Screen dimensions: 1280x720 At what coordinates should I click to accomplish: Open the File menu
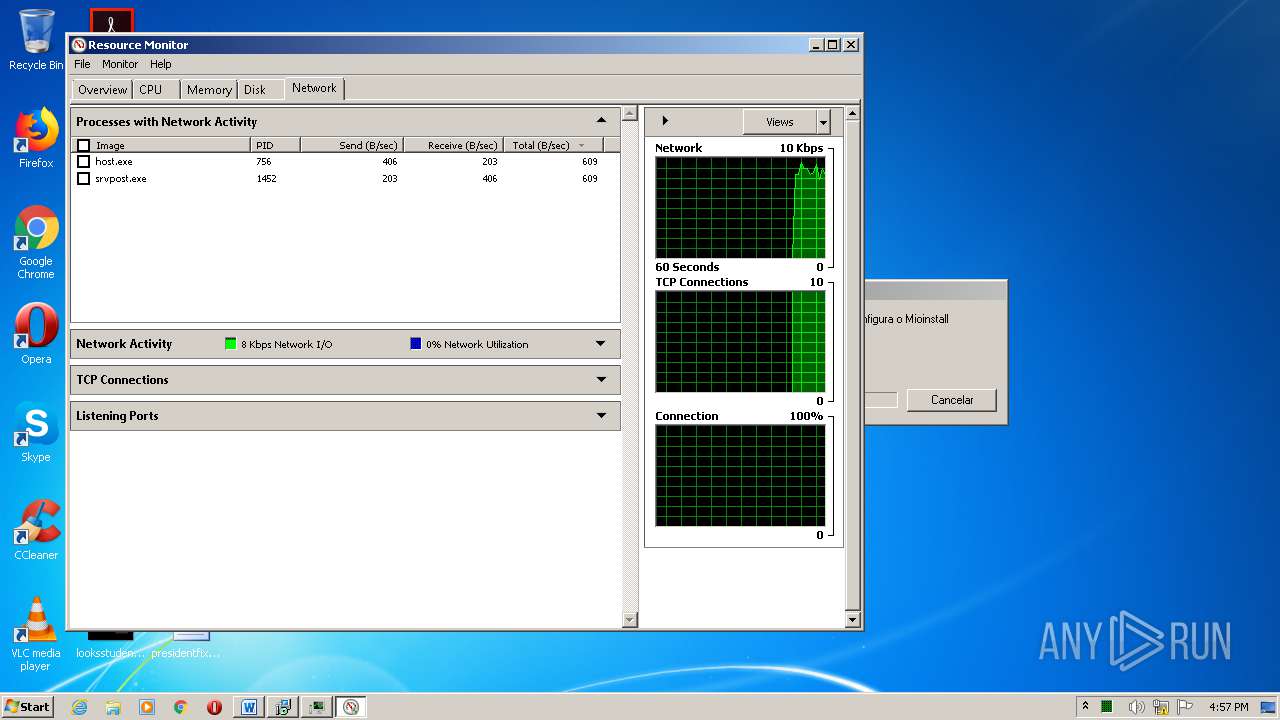click(82, 64)
